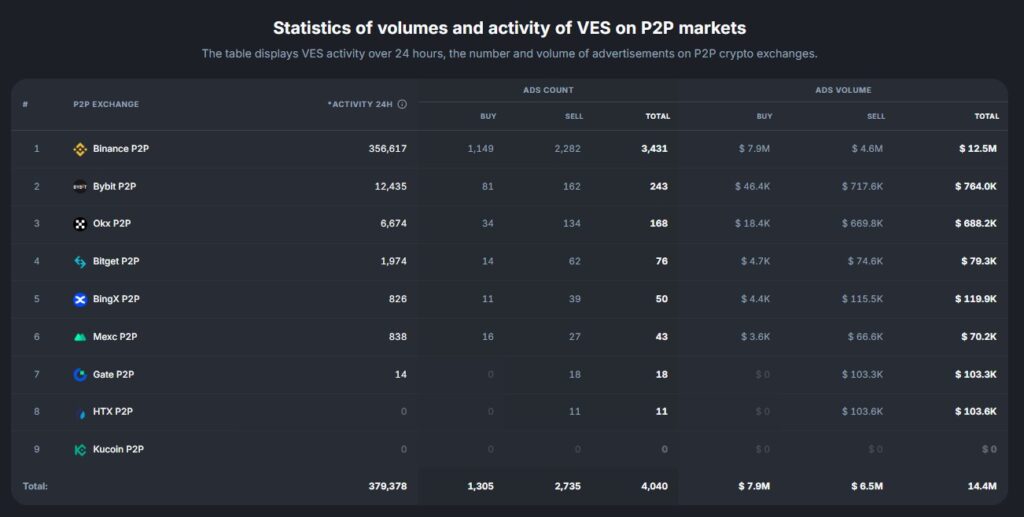Open the Gate P2P exchange link
1024x517 pixels.
pyautogui.click(x=114, y=375)
